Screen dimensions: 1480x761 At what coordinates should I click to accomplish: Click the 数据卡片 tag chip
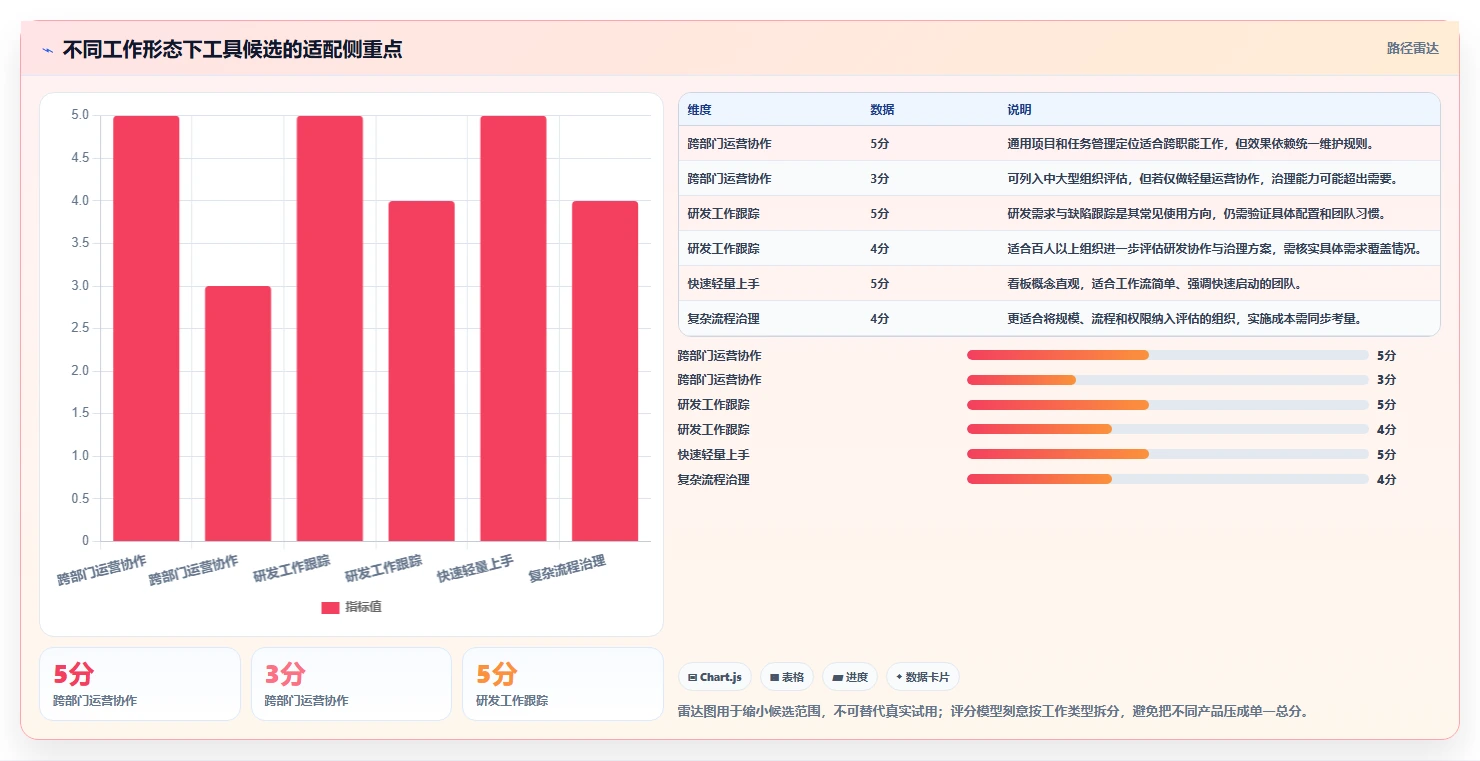[923, 677]
